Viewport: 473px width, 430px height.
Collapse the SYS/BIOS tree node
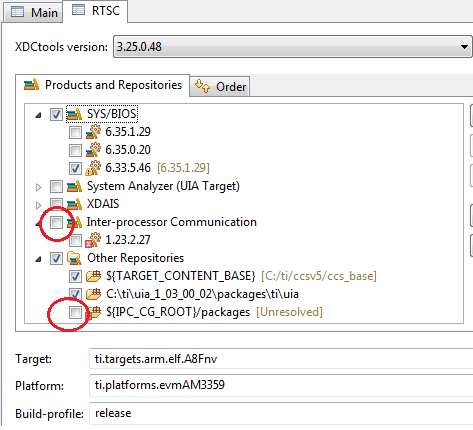coord(38,115)
